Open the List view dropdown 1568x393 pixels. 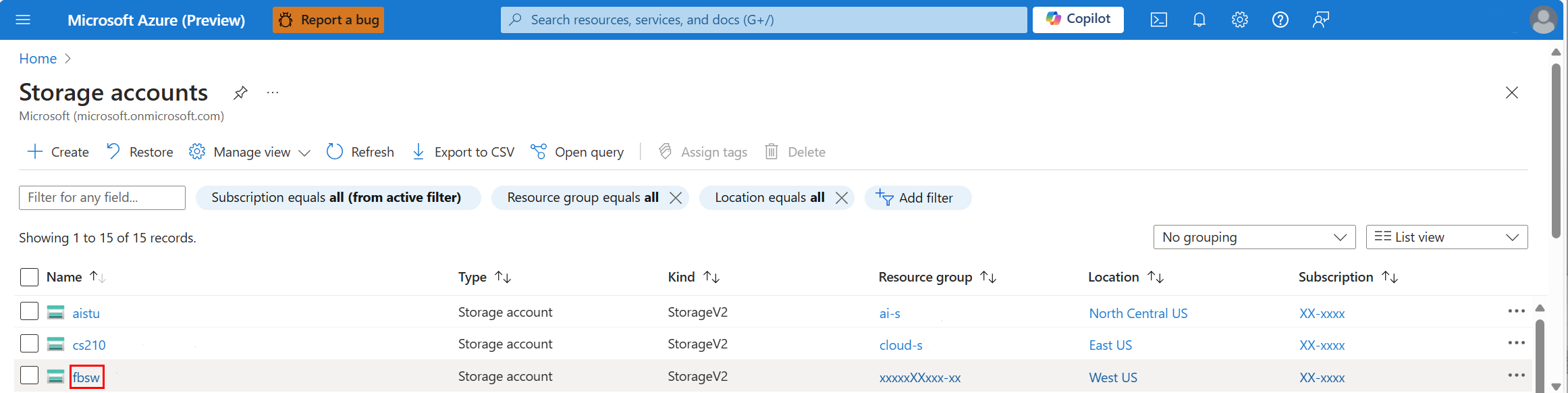pyautogui.click(x=1447, y=237)
